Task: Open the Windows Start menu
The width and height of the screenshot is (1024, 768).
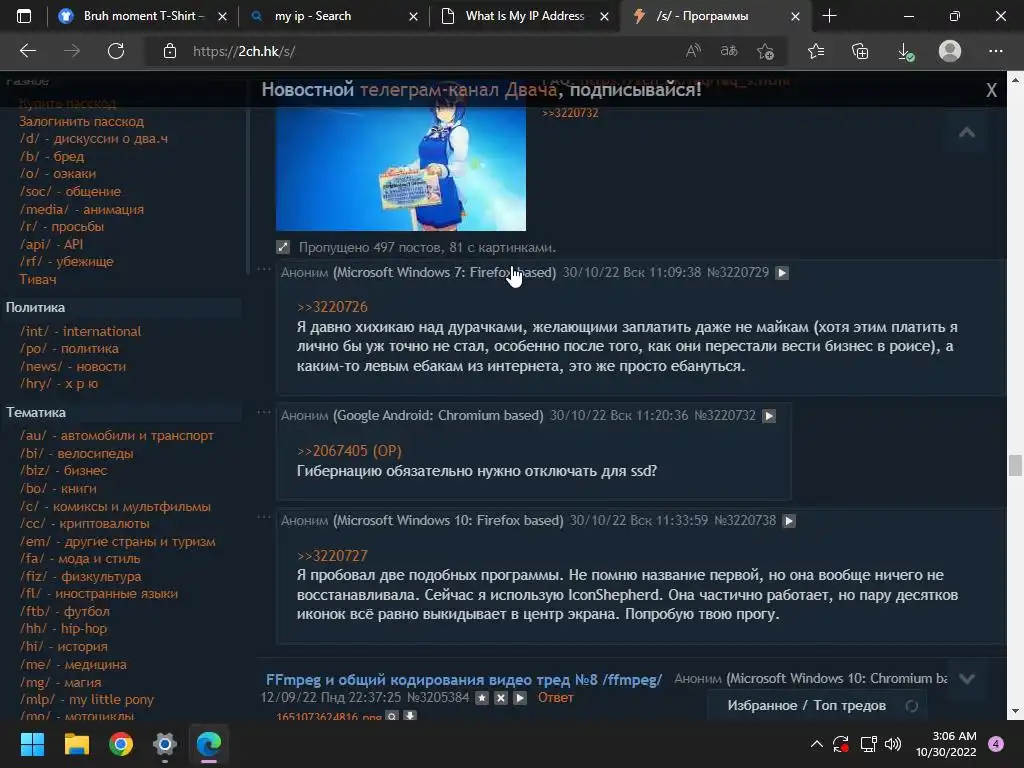Action: 32,744
